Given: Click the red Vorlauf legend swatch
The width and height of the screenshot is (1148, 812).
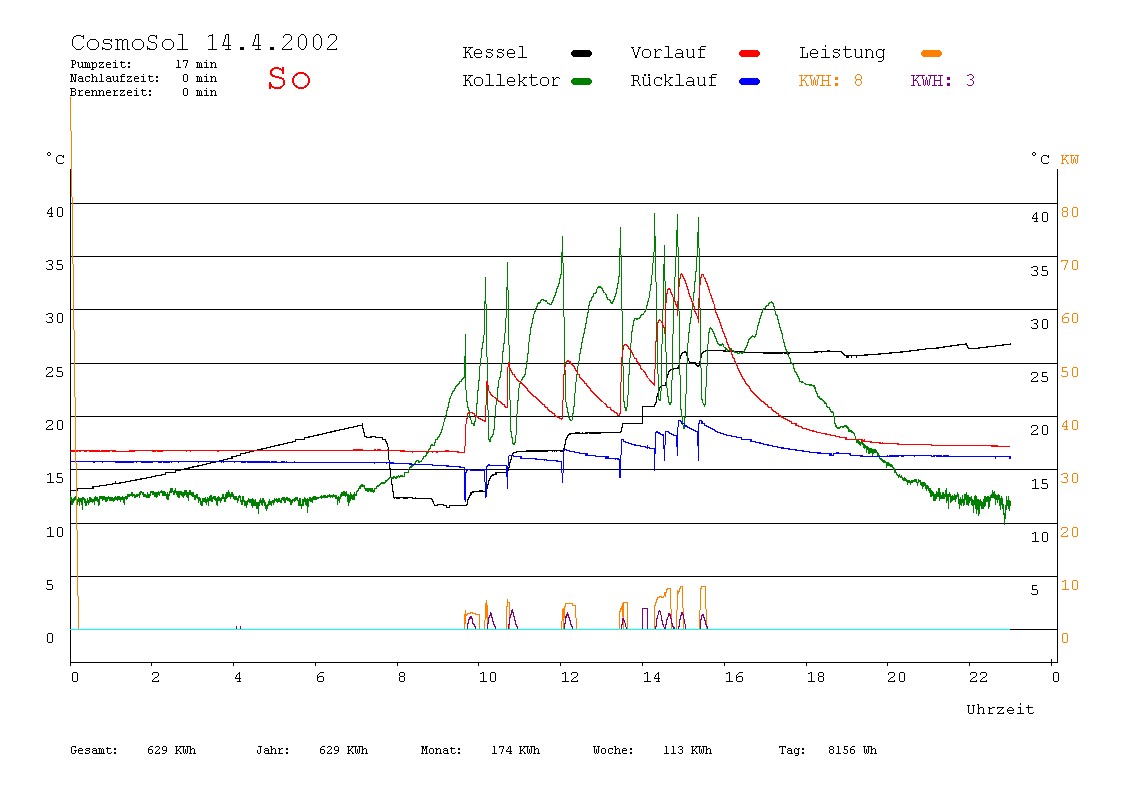Looking at the screenshot, I should tap(750, 53).
